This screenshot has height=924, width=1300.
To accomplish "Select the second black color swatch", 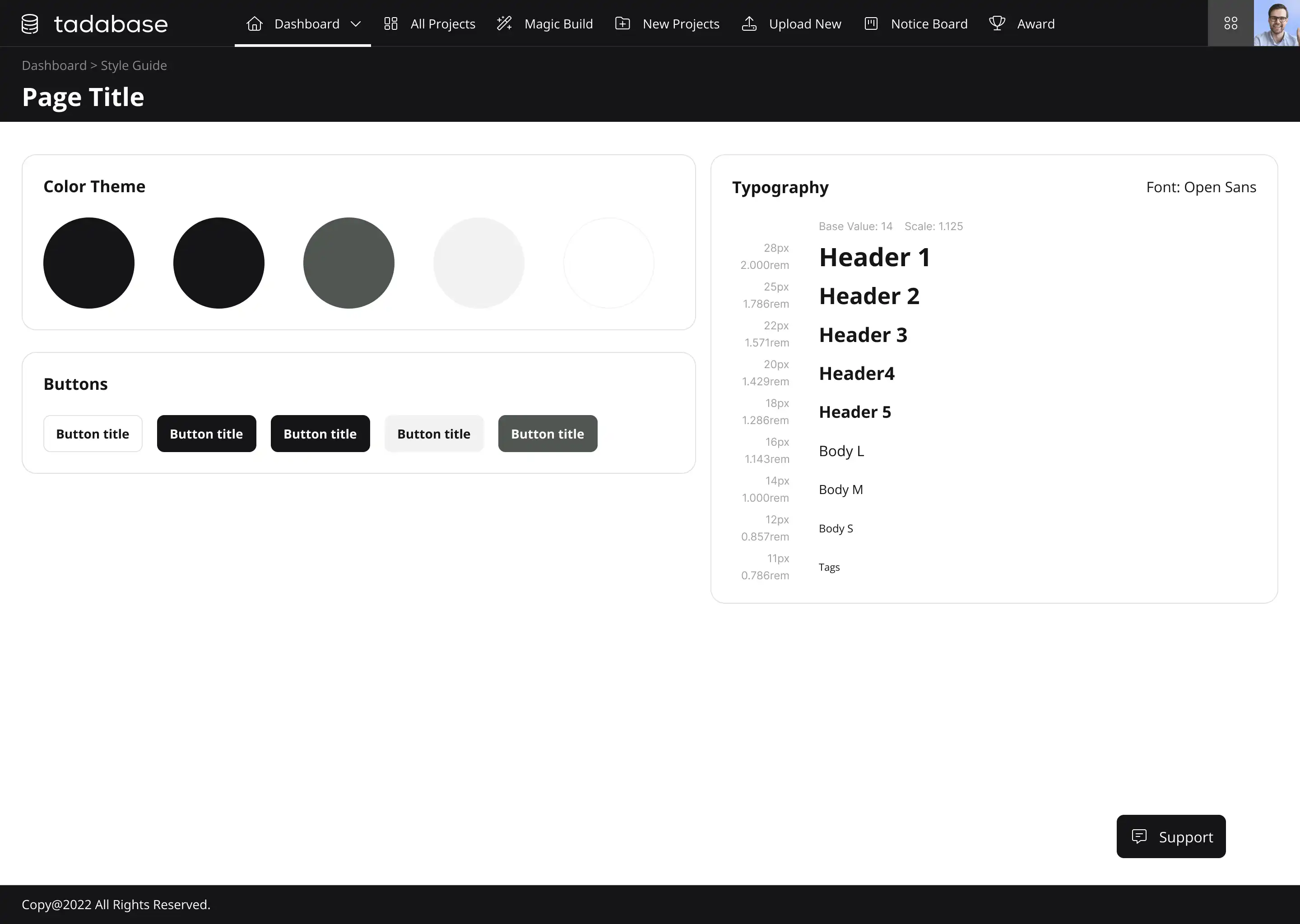I will (x=218, y=263).
